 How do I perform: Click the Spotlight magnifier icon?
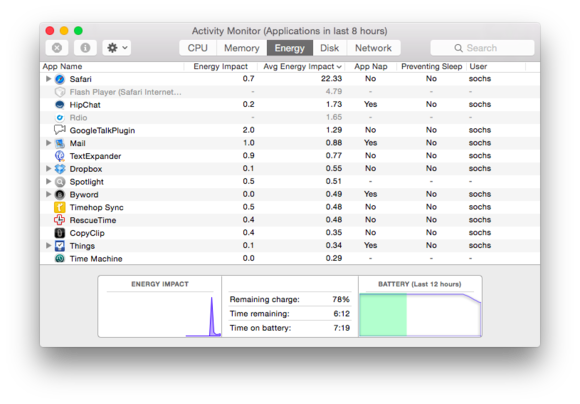point(60,182)
